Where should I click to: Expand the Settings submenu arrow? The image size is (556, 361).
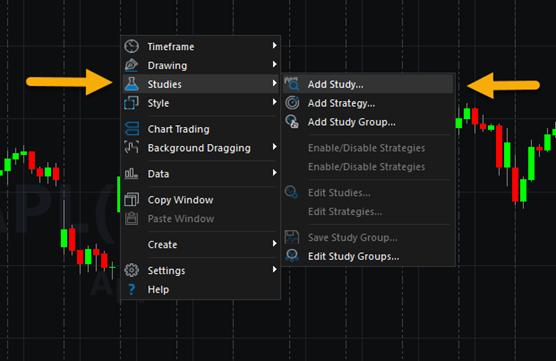274,269
